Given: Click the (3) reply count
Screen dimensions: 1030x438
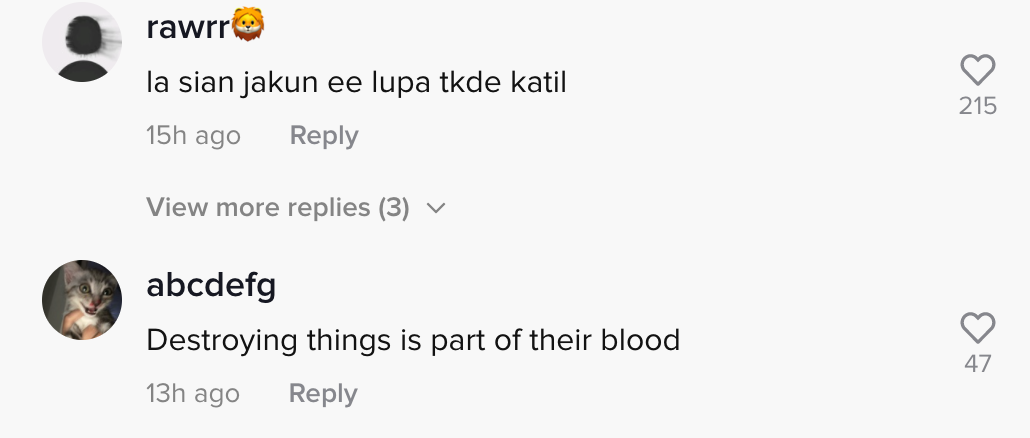Looking at the screenshot, I should click(394, 208).
